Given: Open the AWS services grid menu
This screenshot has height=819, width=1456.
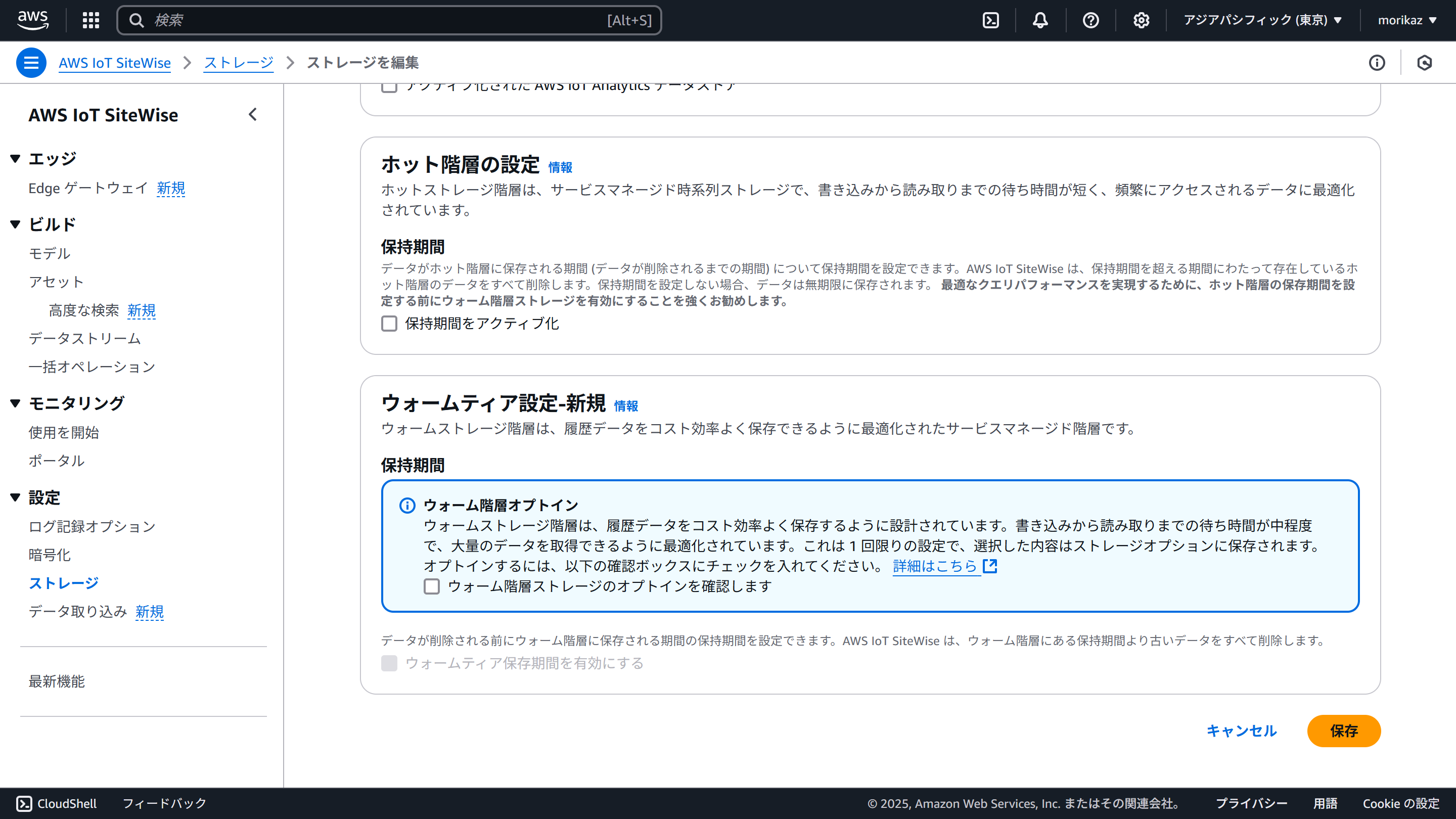Looking at the screenshot, I should pos(91,20).
